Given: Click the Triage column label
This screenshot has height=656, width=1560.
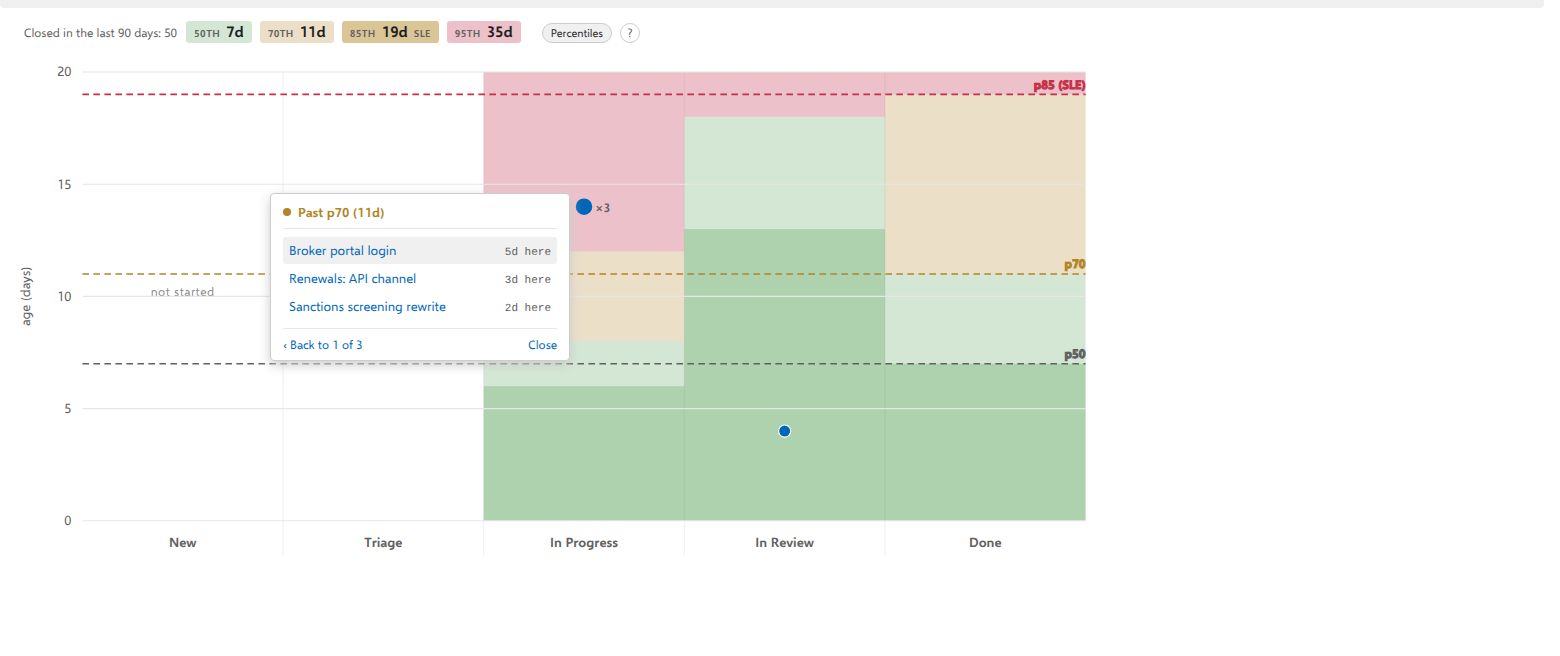Looking at the screenshot, I should (x=383, y=543).
